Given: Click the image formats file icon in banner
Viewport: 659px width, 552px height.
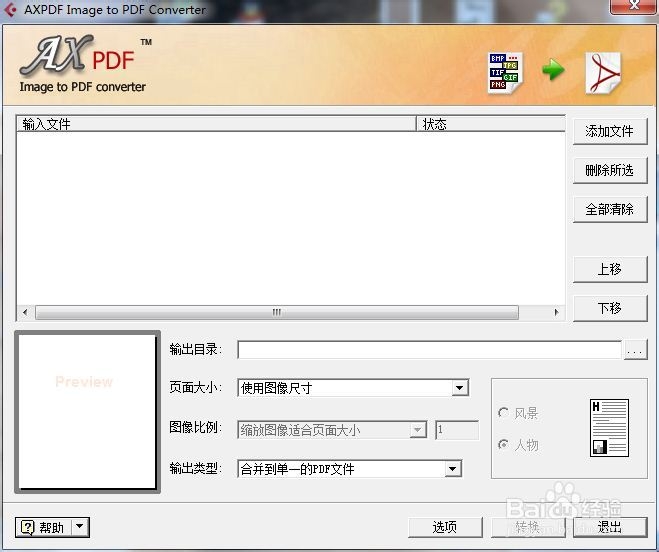Looking at the screenshot, I should 505,72.
